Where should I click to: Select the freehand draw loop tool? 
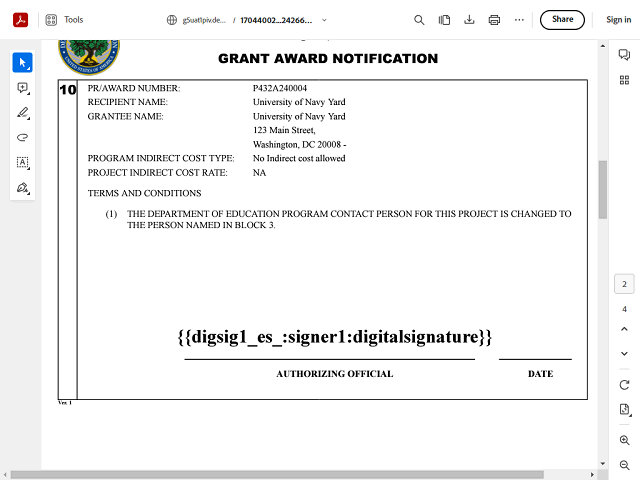point(22,138)
